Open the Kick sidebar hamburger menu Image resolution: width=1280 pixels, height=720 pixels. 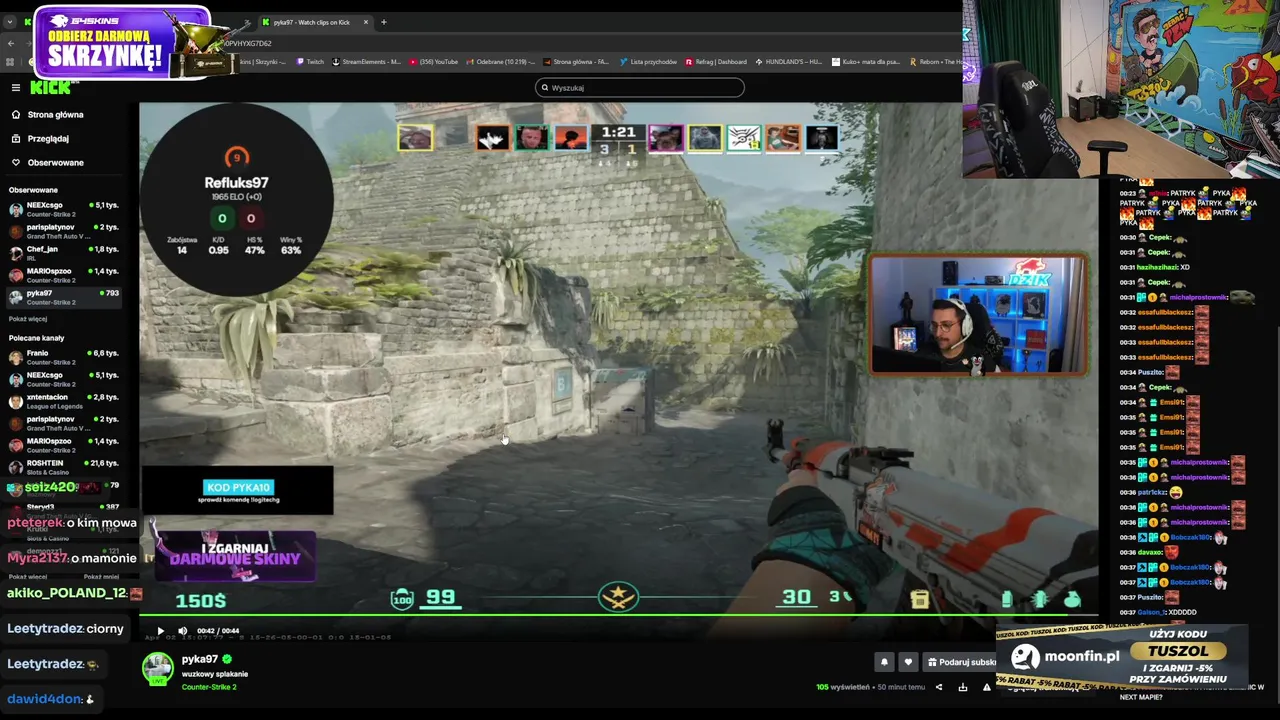pyautogui.click(x=16, y=88)
